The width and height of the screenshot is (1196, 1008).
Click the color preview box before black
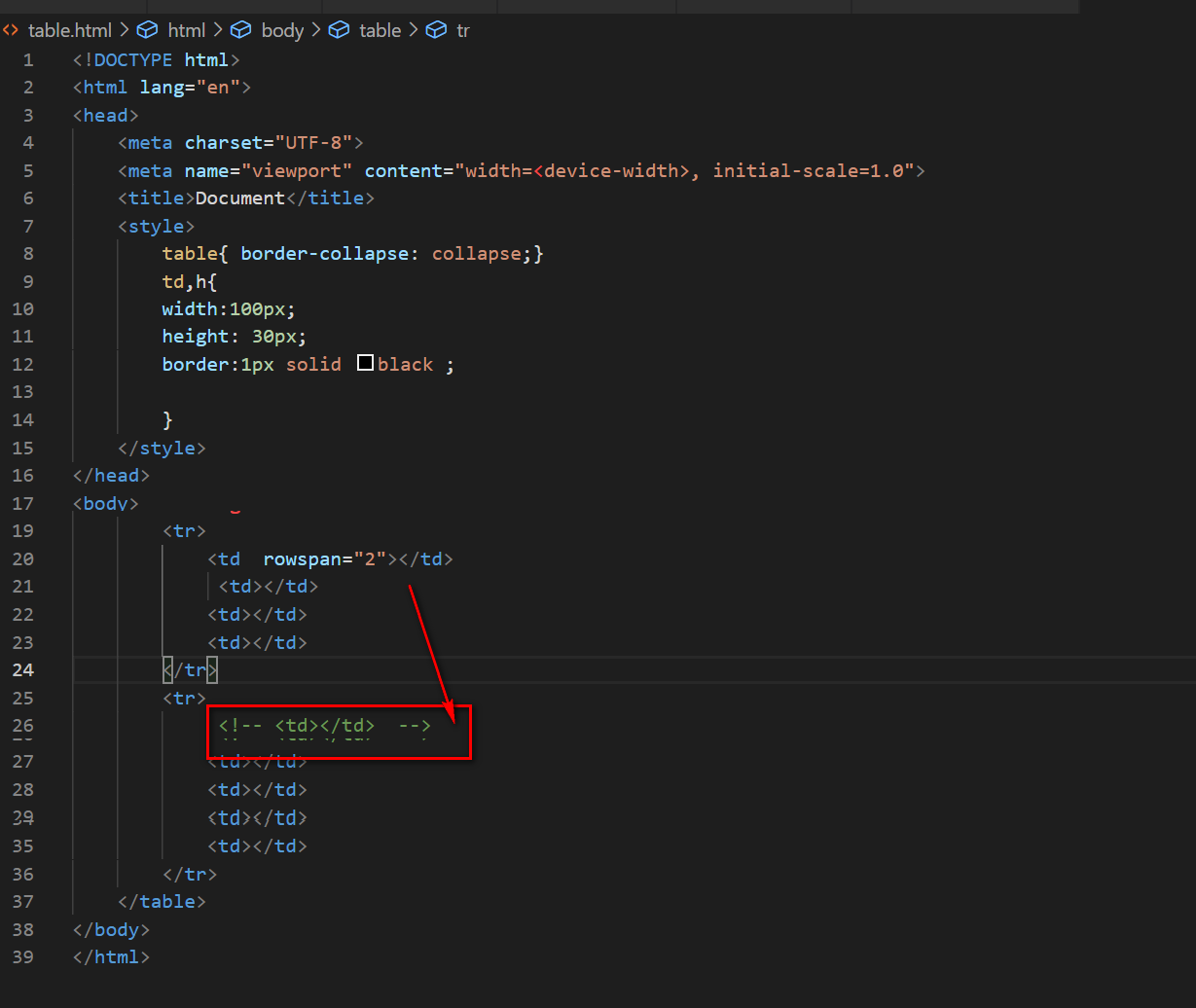coord(365,362)
